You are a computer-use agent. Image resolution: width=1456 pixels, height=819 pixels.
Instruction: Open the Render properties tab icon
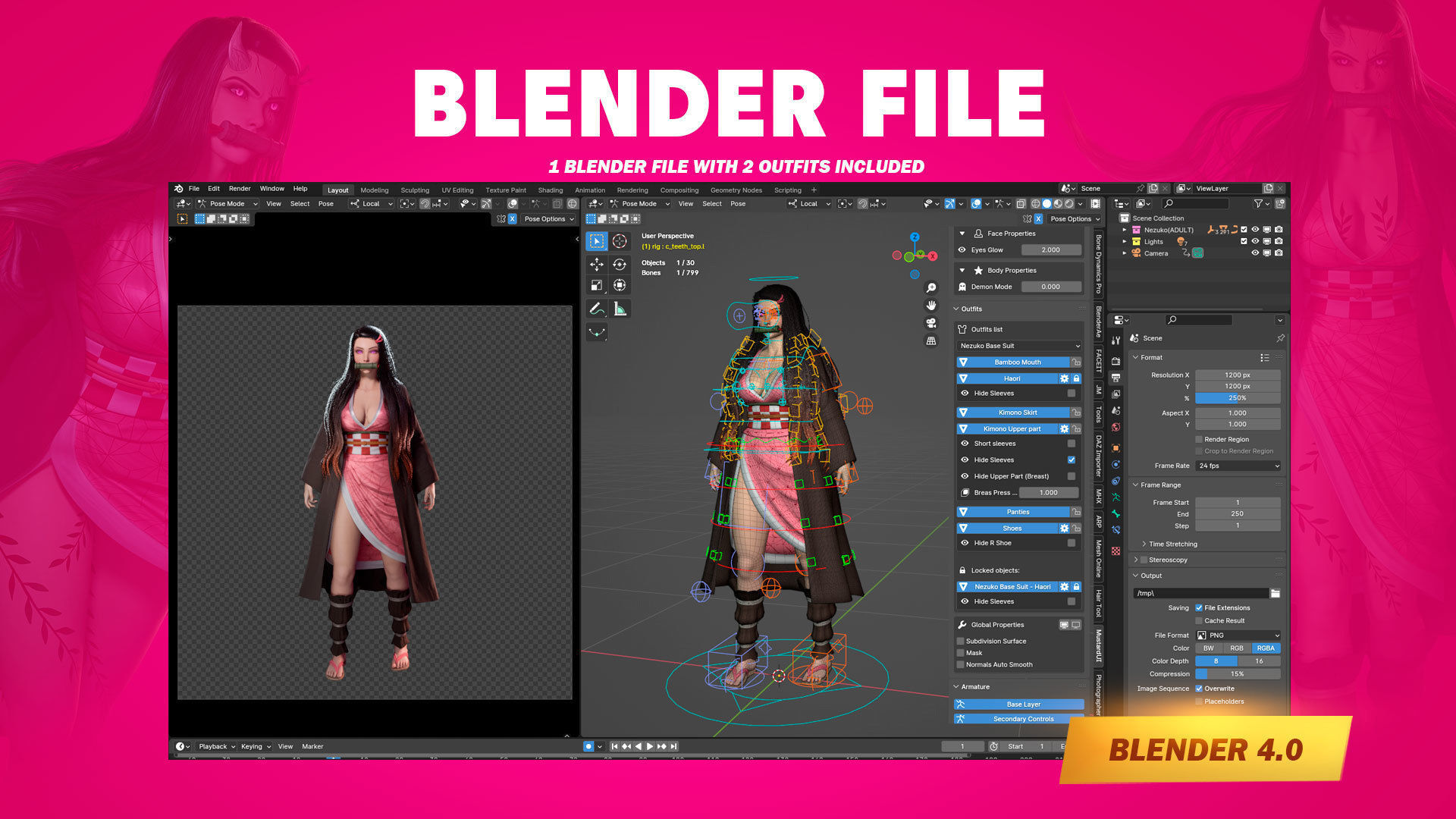pyautogui.click(x=1116, y=361)
